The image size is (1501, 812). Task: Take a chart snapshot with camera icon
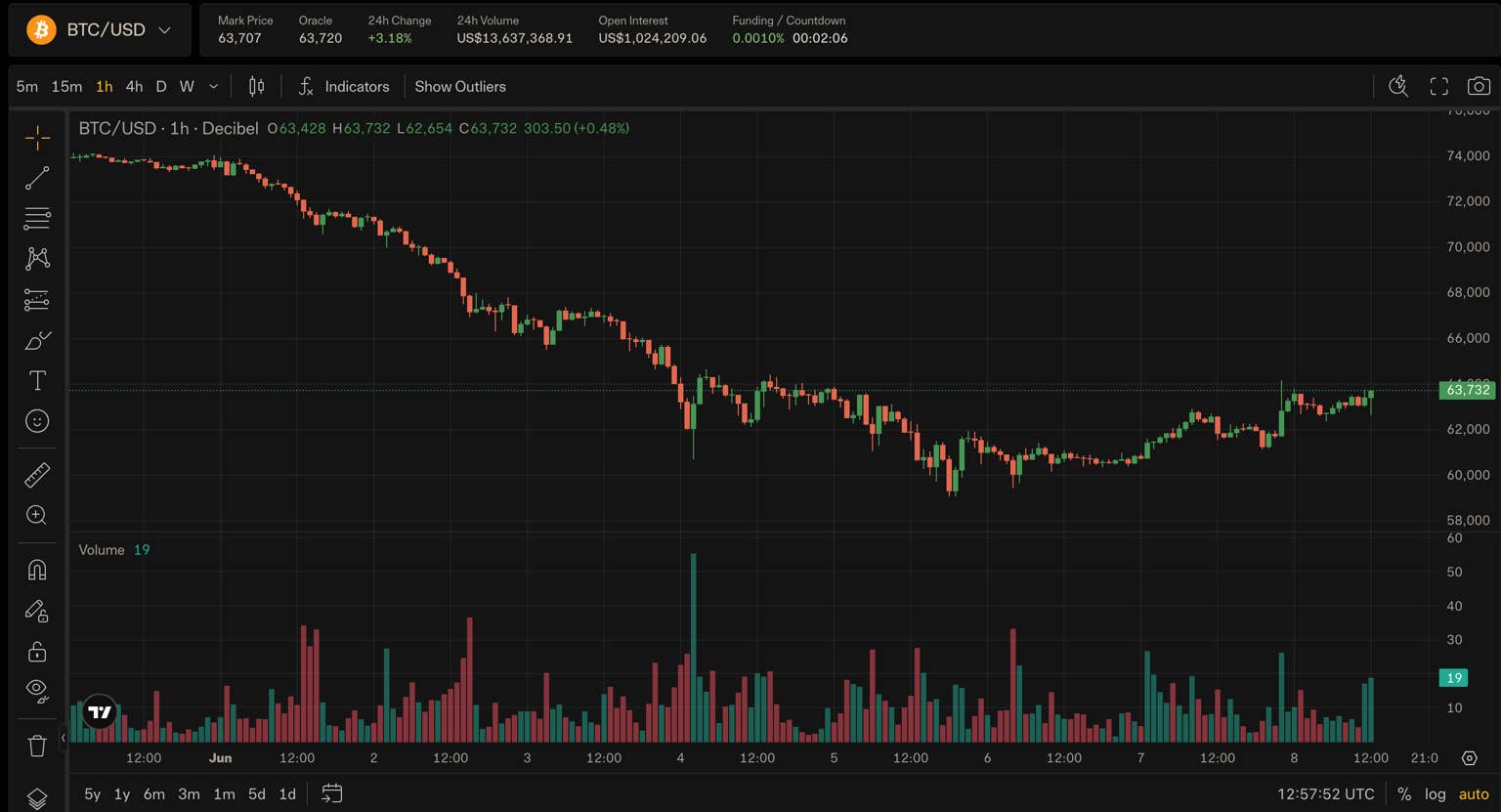(x=1479, y=86)
